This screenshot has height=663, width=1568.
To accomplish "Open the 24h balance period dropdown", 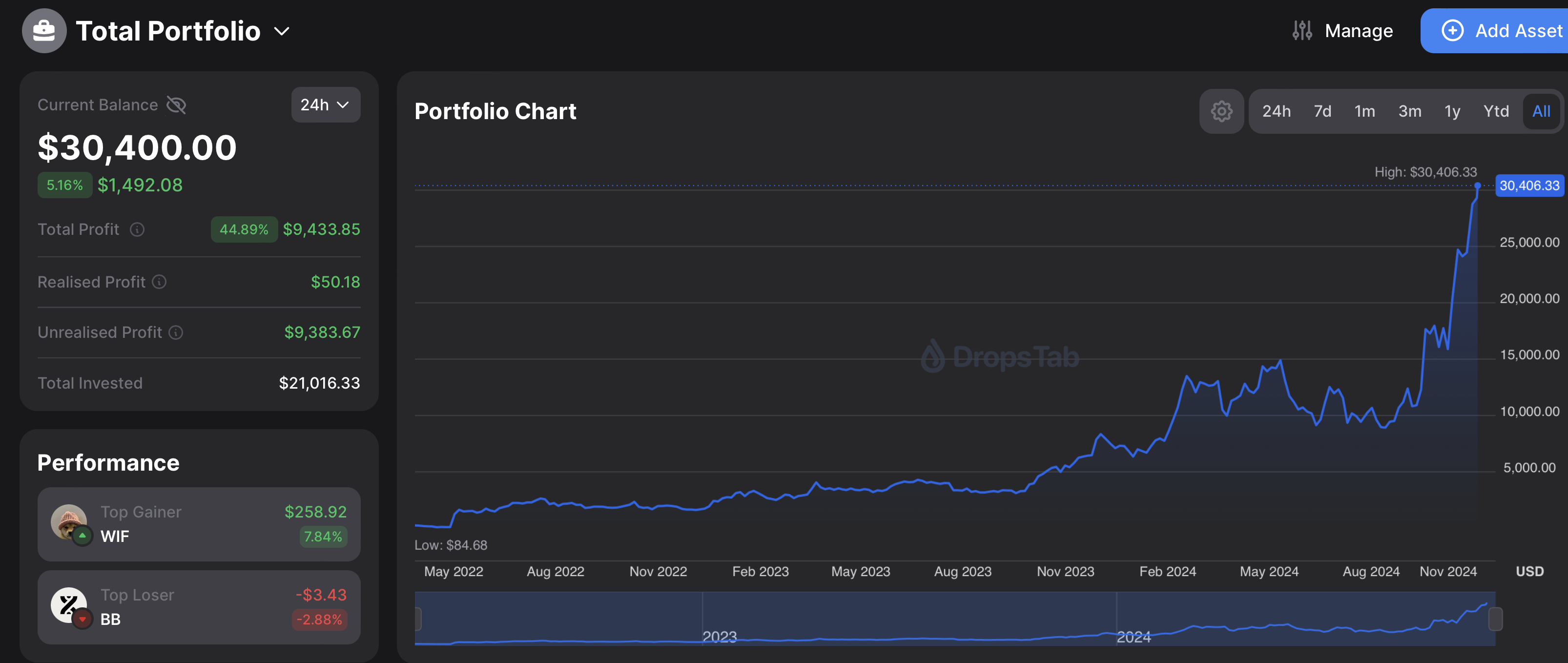I will click(325, 104).
